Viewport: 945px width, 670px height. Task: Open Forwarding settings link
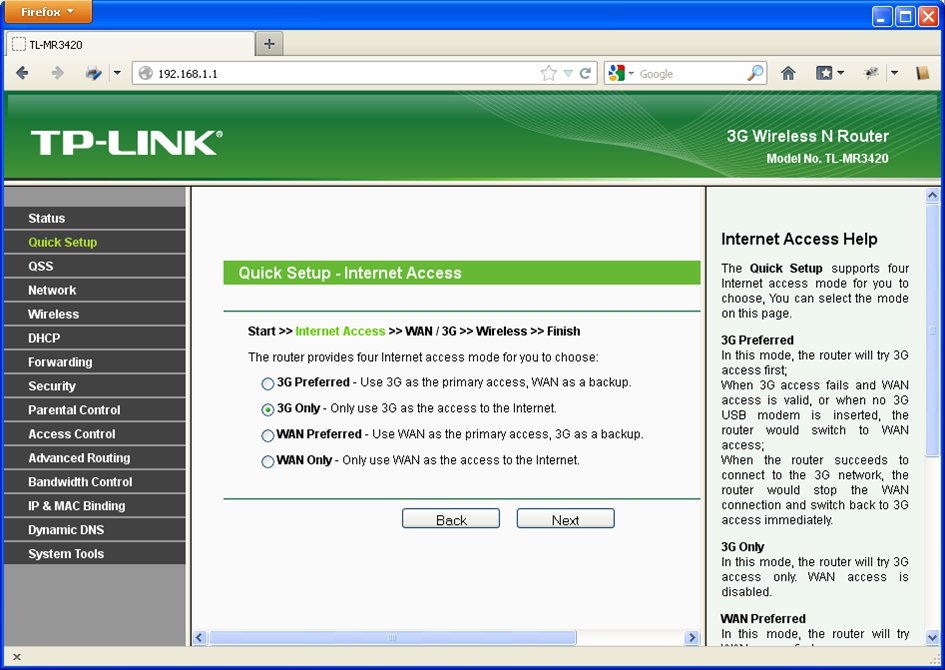point(95,362)
